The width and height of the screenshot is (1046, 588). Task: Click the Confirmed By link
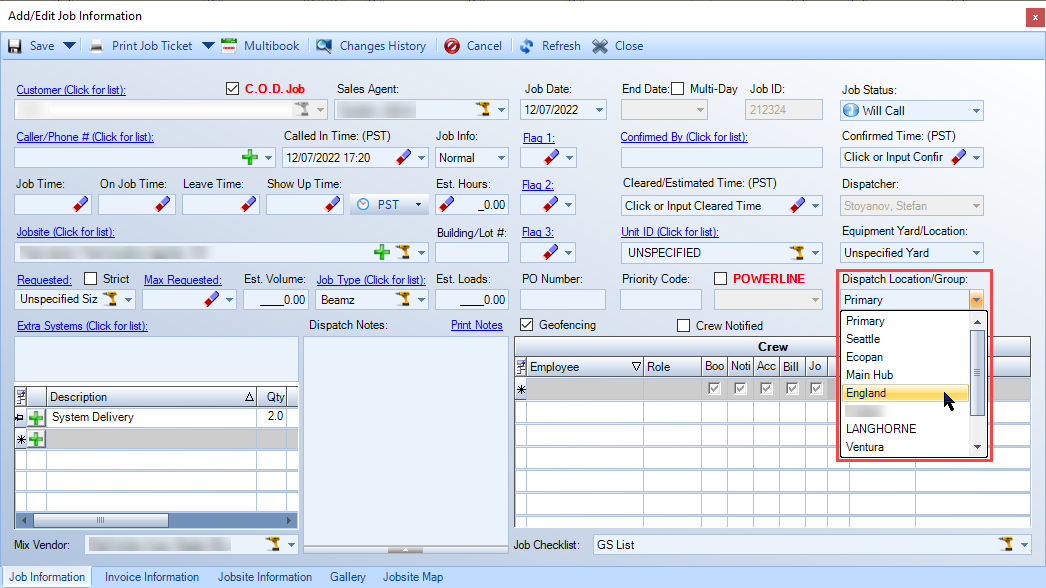point(684,137)
